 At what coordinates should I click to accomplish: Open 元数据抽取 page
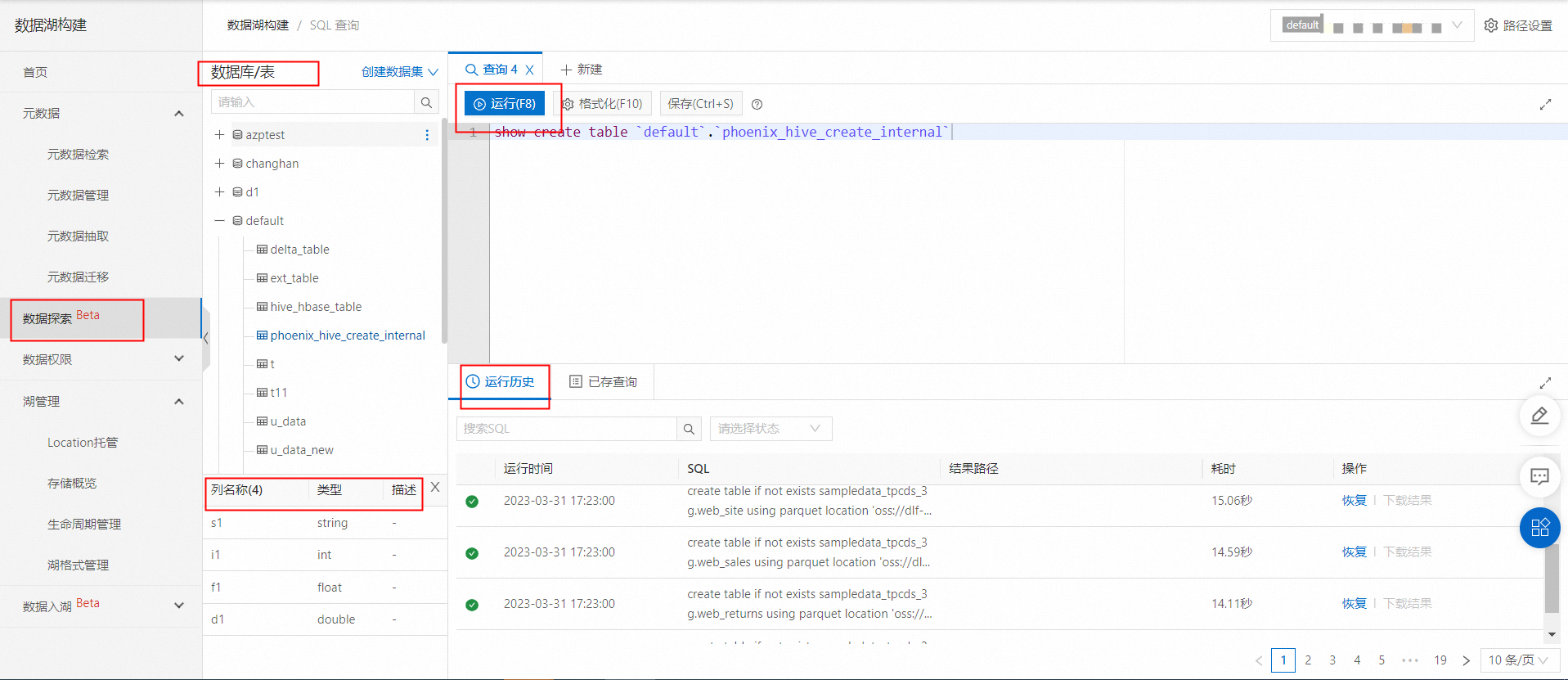pyautogui.click(x=78, y=236)
